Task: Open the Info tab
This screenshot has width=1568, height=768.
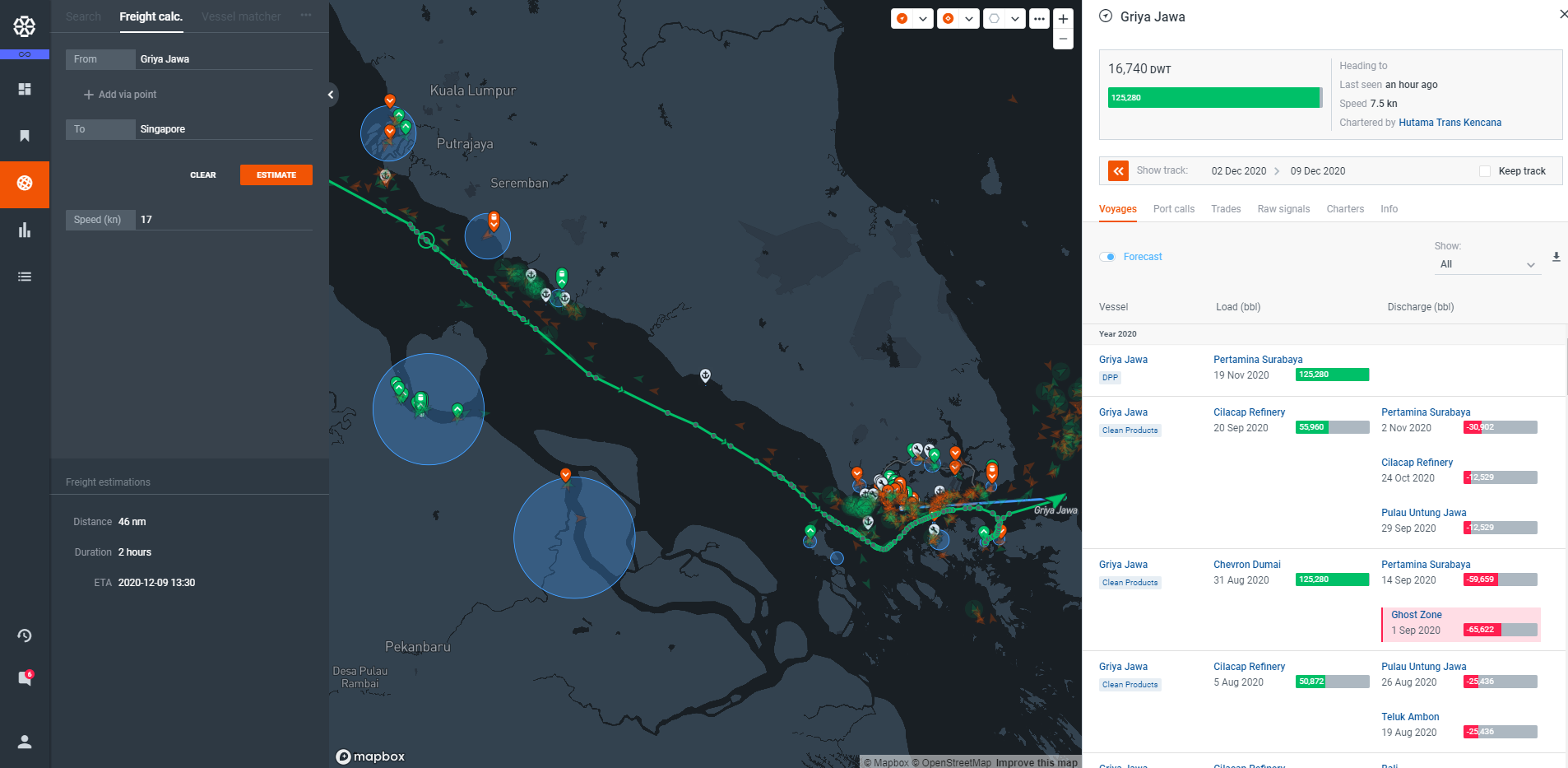Action: pos(1389,209)
